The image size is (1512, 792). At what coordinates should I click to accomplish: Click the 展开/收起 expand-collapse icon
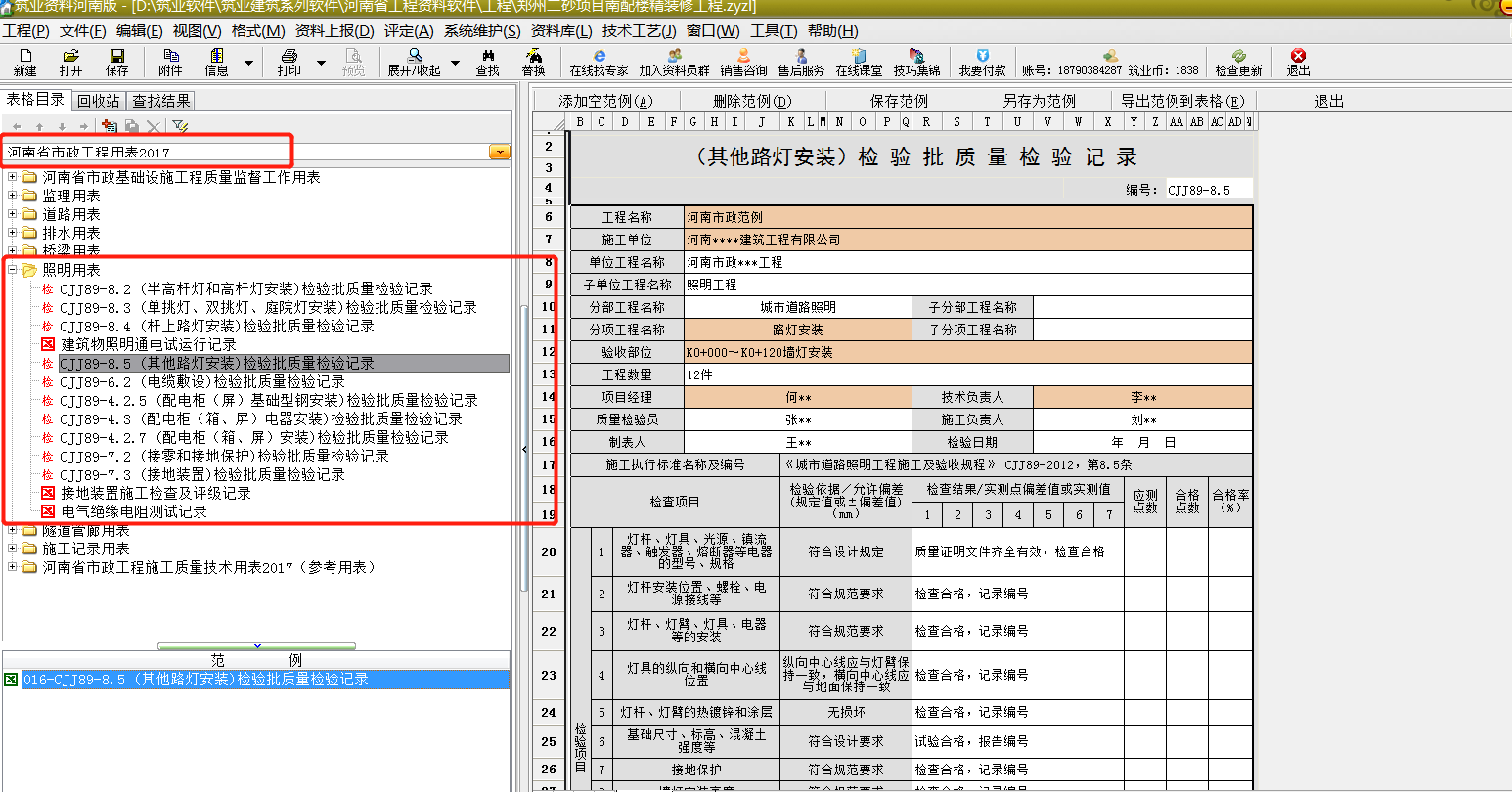(415, 63)
